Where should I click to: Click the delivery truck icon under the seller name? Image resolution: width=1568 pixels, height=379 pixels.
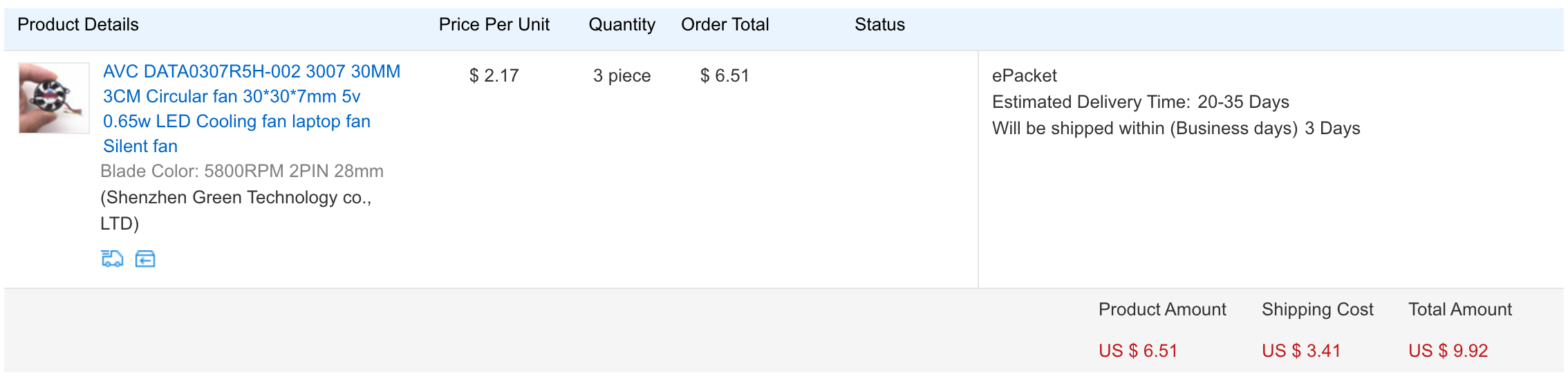click(112, 259)
